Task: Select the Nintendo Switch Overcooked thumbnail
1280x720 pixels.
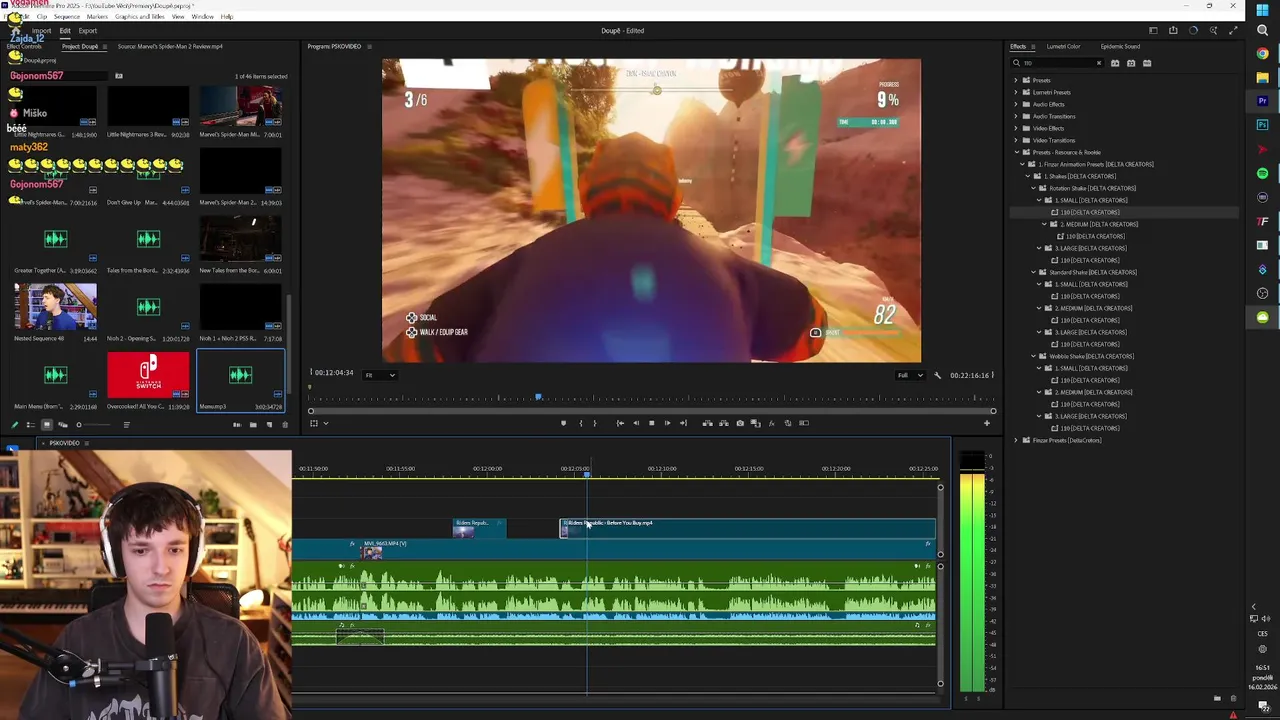Action: (148, 375)
